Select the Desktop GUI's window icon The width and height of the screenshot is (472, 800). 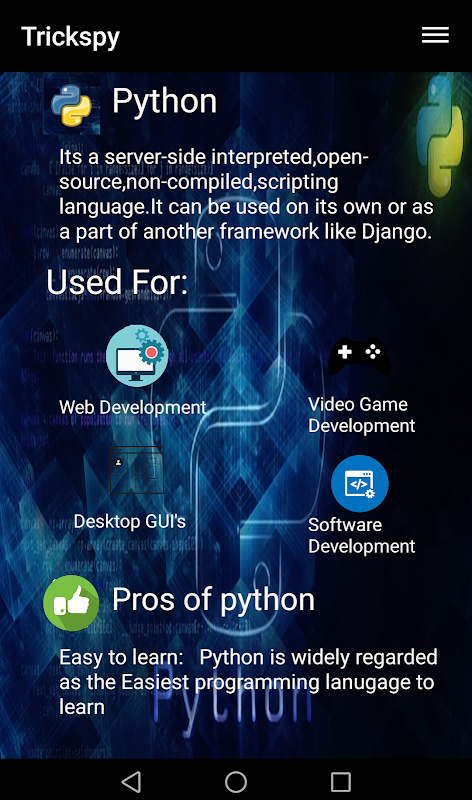[137, 470]
